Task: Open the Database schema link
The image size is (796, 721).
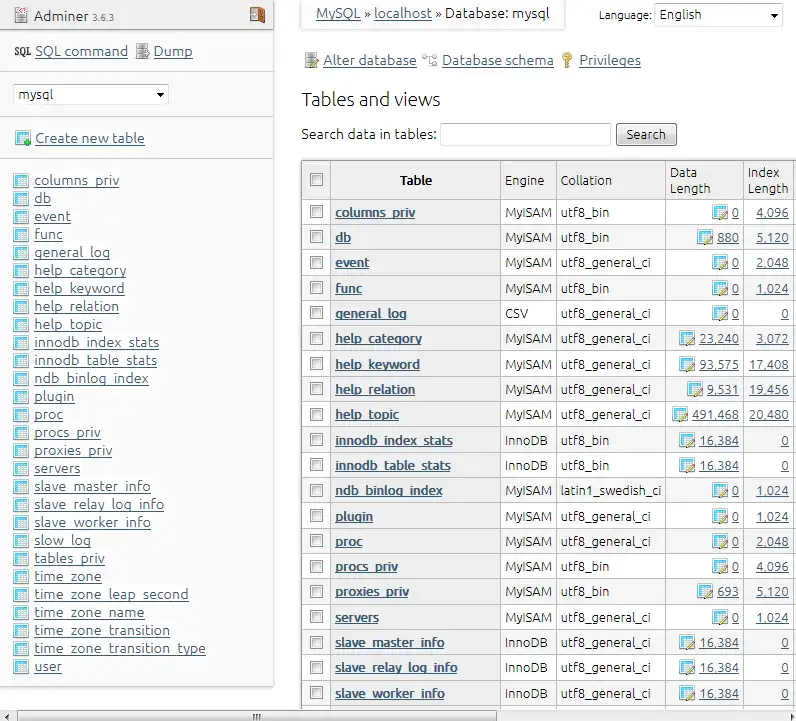Action: [x=497, y=60]
